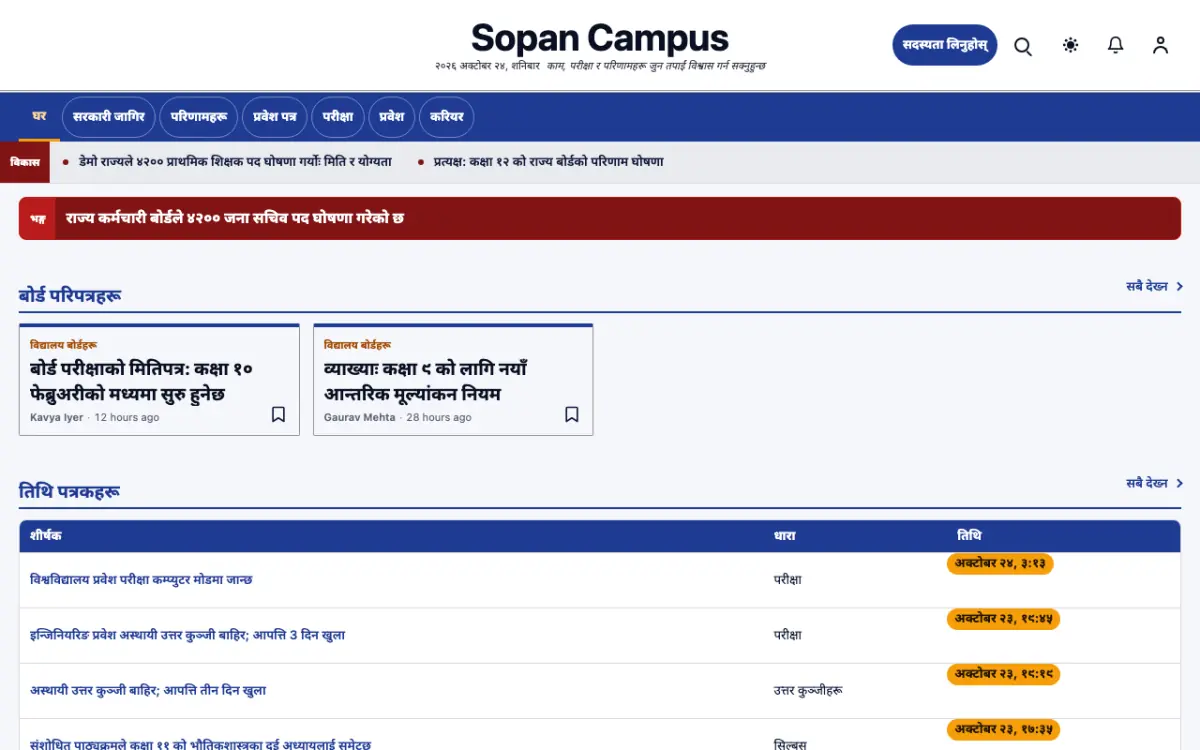Open ticker headline about ४२०० प्राथमिक शिक्षक पद
This screenshot has height=750, width=1200.
point(235,161)
